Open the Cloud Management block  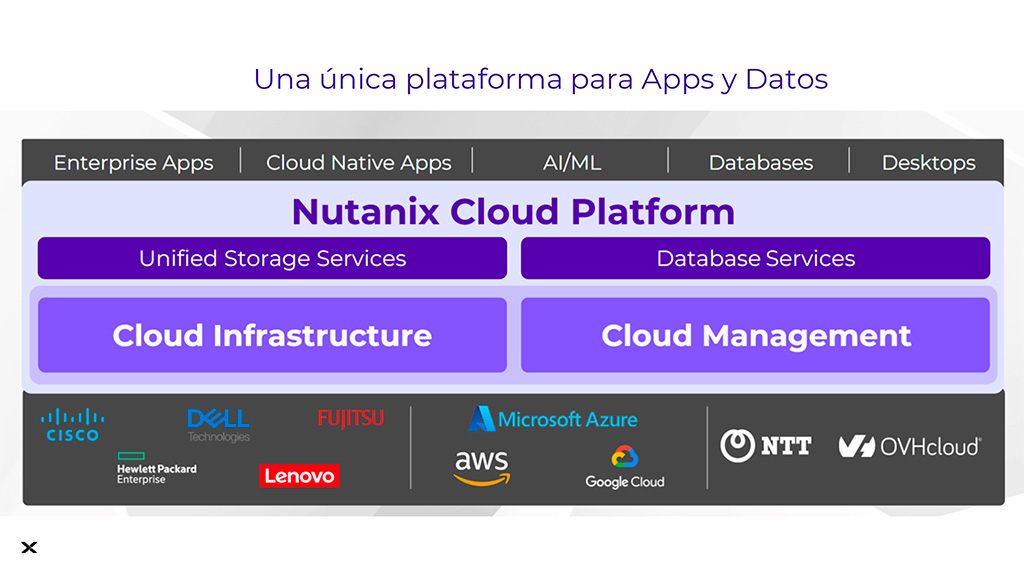click(x=756, y=335)
